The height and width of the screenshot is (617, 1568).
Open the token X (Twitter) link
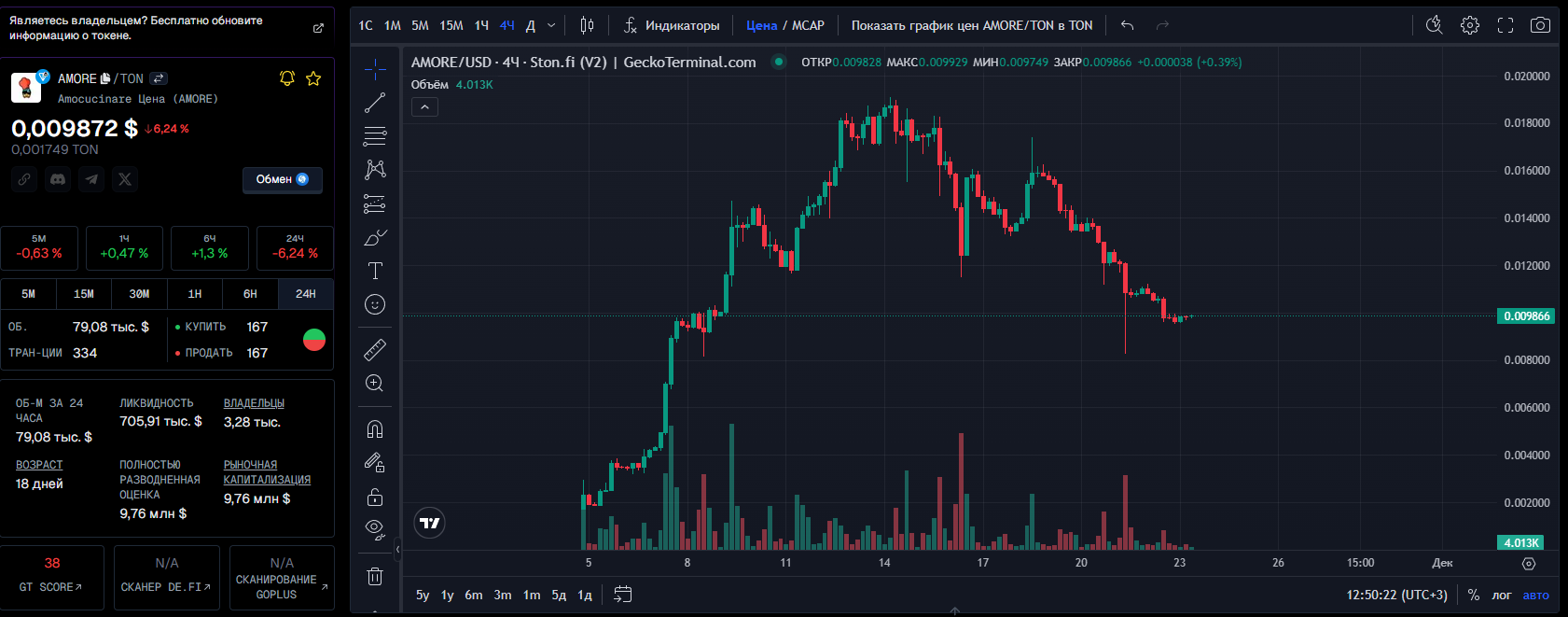[x=125, y=179]
